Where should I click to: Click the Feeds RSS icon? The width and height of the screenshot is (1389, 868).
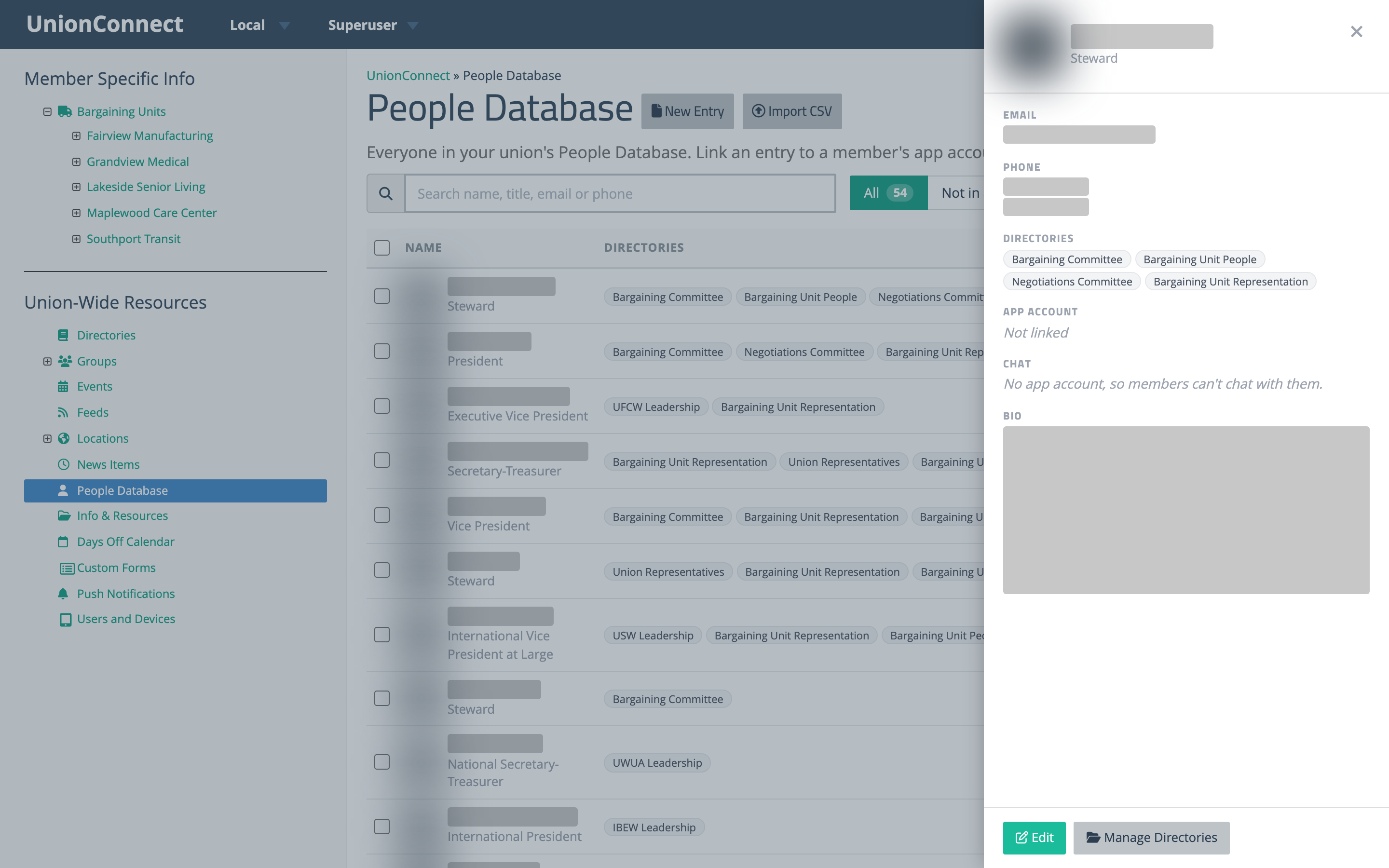(x=63, y=412)
